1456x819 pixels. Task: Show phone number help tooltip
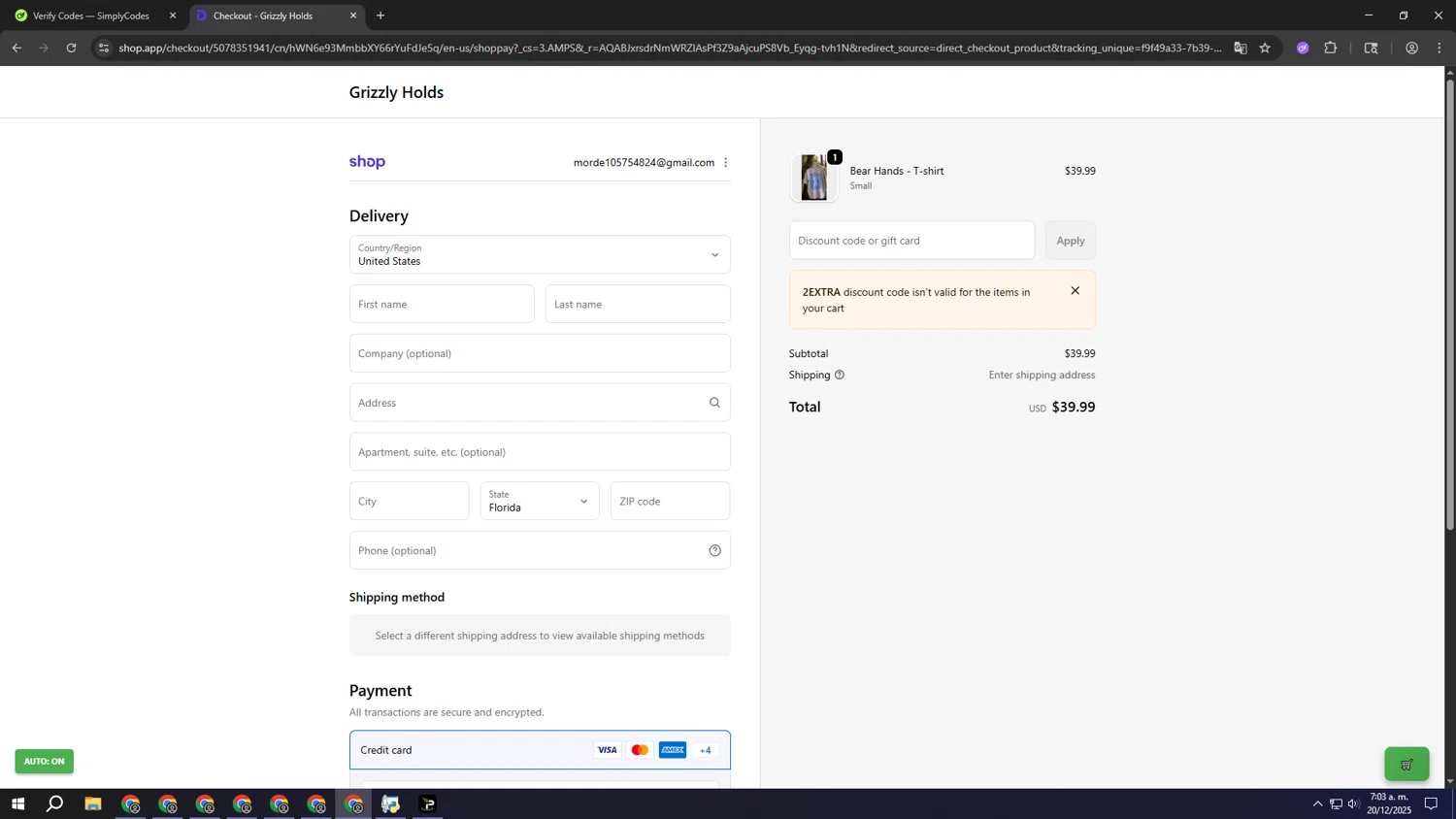pyautogui.click(x=714, y=550)
